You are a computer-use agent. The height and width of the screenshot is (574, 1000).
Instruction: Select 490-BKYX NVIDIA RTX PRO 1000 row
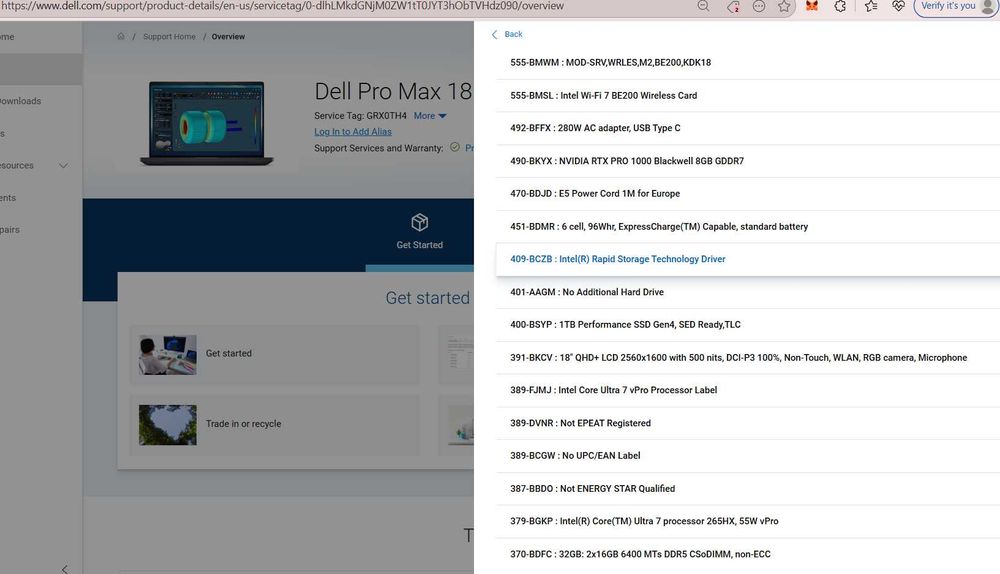coord(747,161)
